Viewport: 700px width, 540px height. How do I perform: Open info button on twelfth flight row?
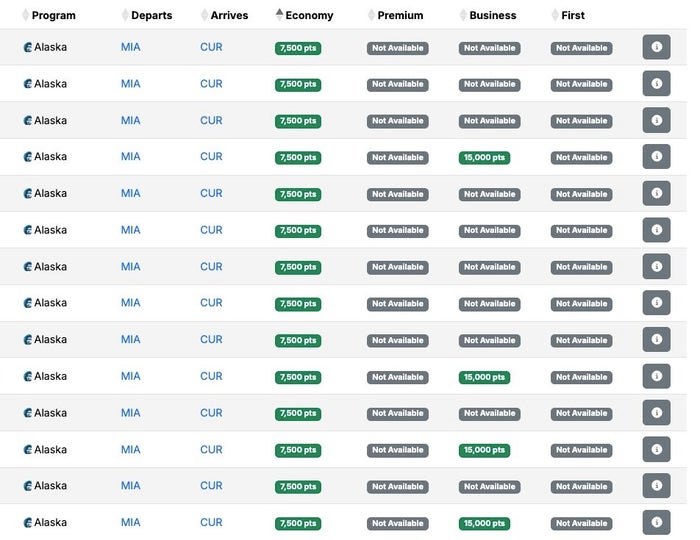(x=656, y=449)
